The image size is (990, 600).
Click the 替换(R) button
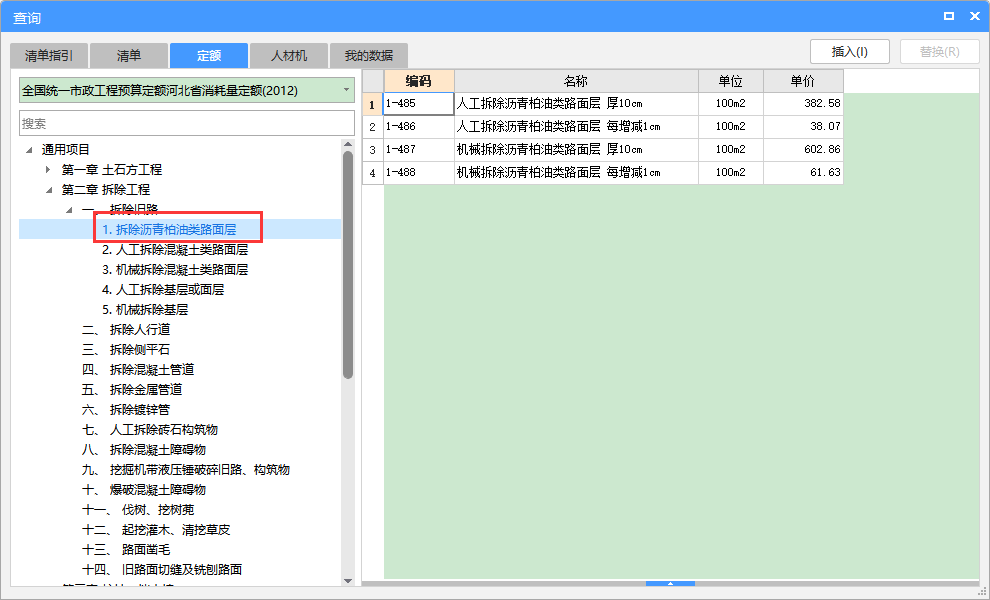coord(939,52)
